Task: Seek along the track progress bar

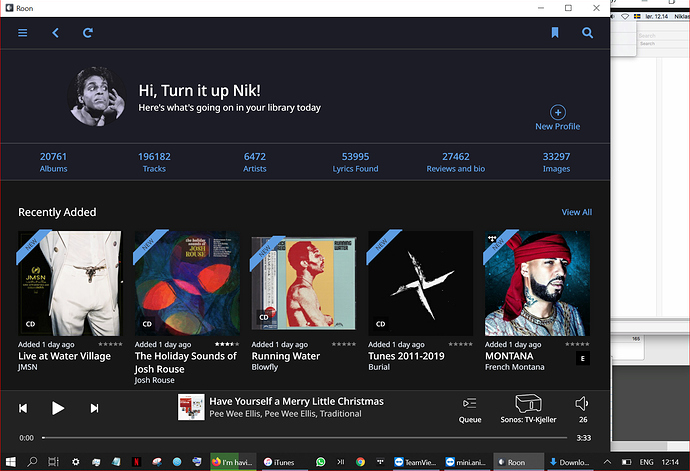Action: 305,438
